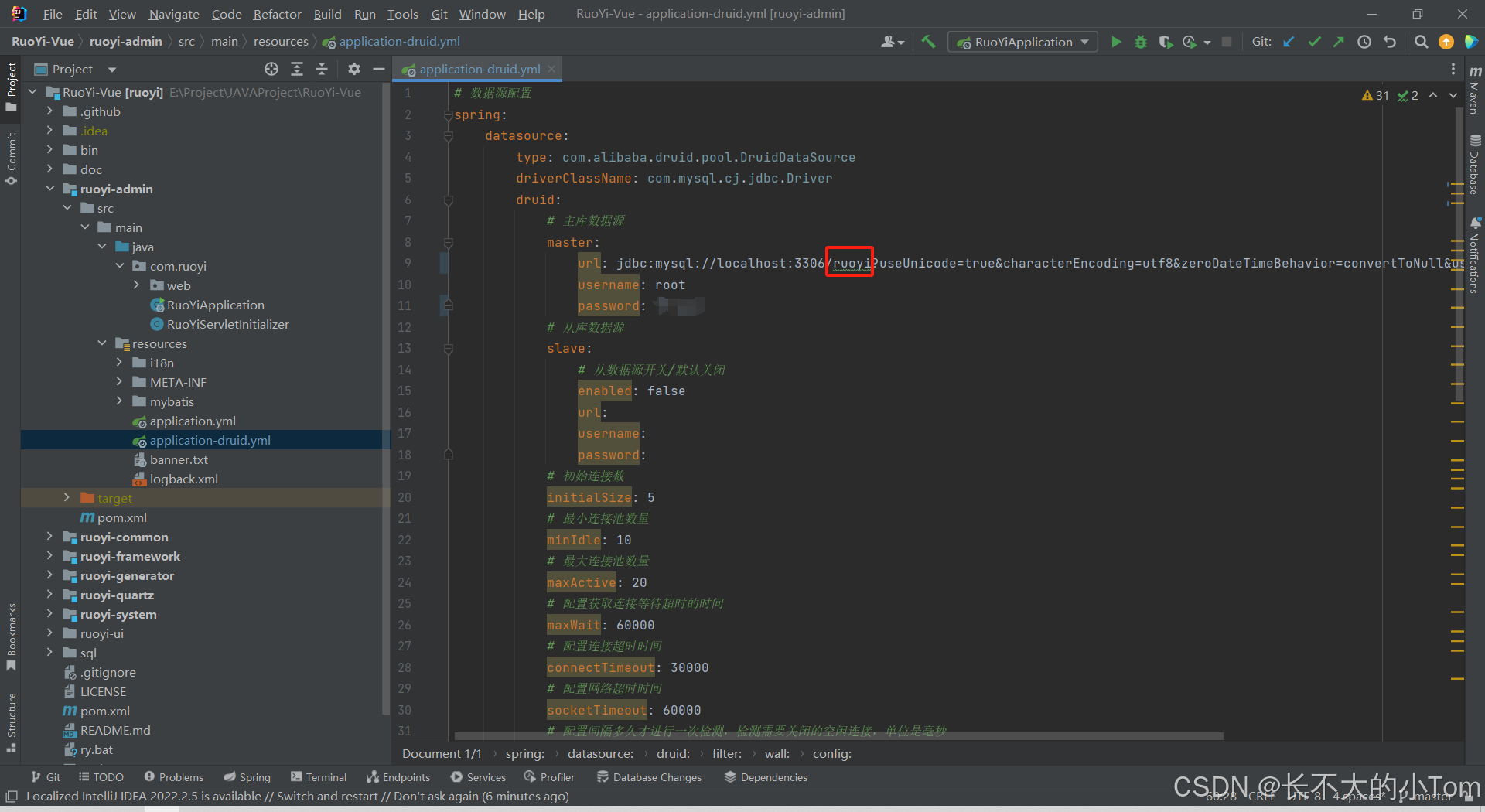Viewport: 1485px width, 812px height.
Task: Collapse the ruoyi-admin module folder
Action: (x=49, y=189)
